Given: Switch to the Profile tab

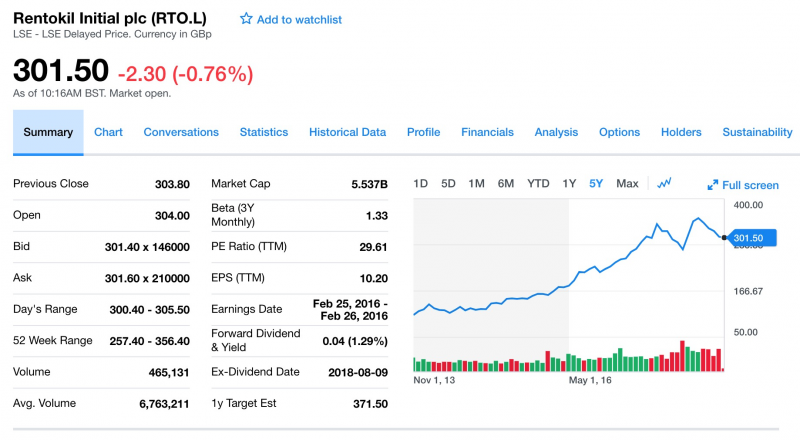Looking at the screenshot, I should 423,132.
